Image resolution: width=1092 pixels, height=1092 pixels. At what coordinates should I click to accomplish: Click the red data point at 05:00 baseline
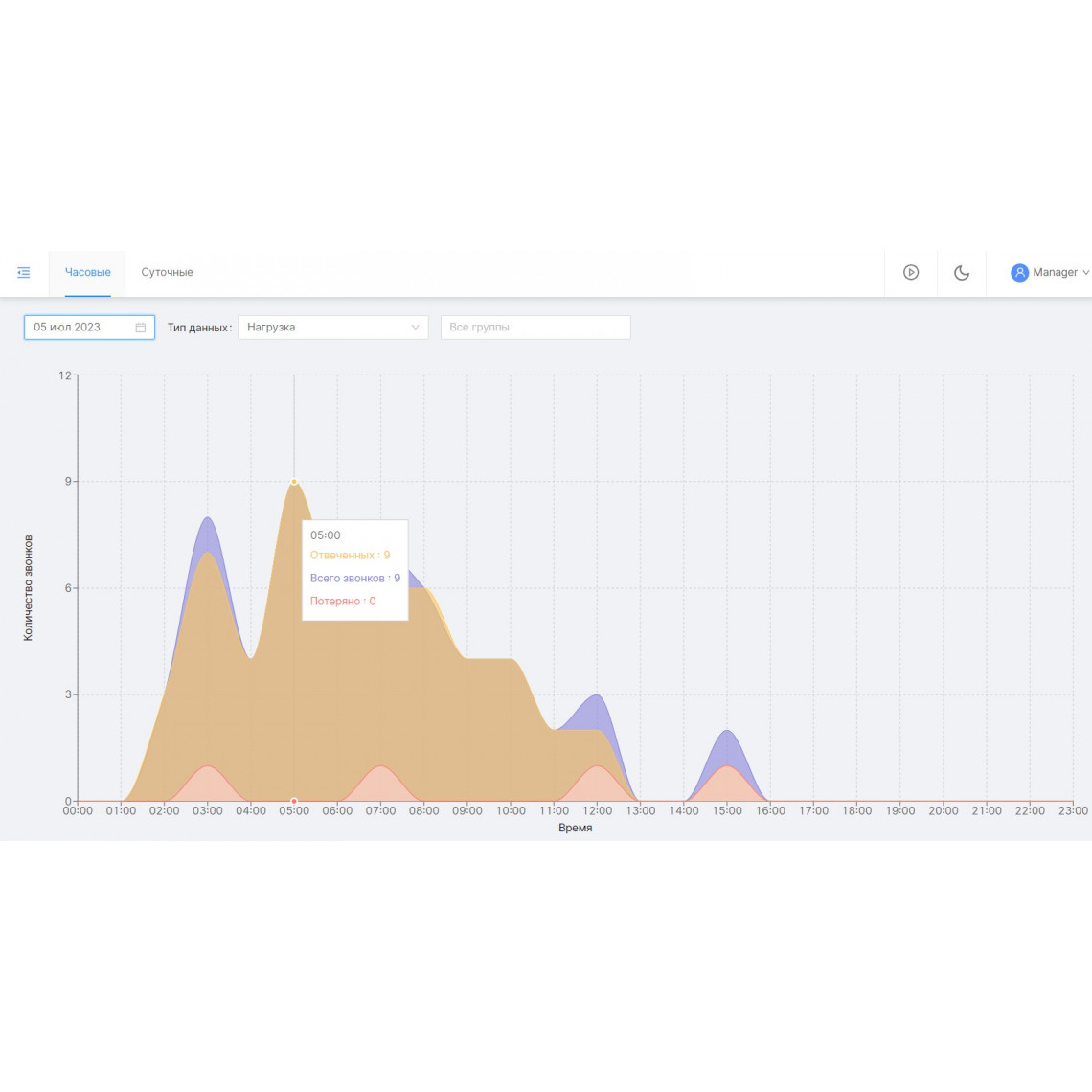pos(294,801)
